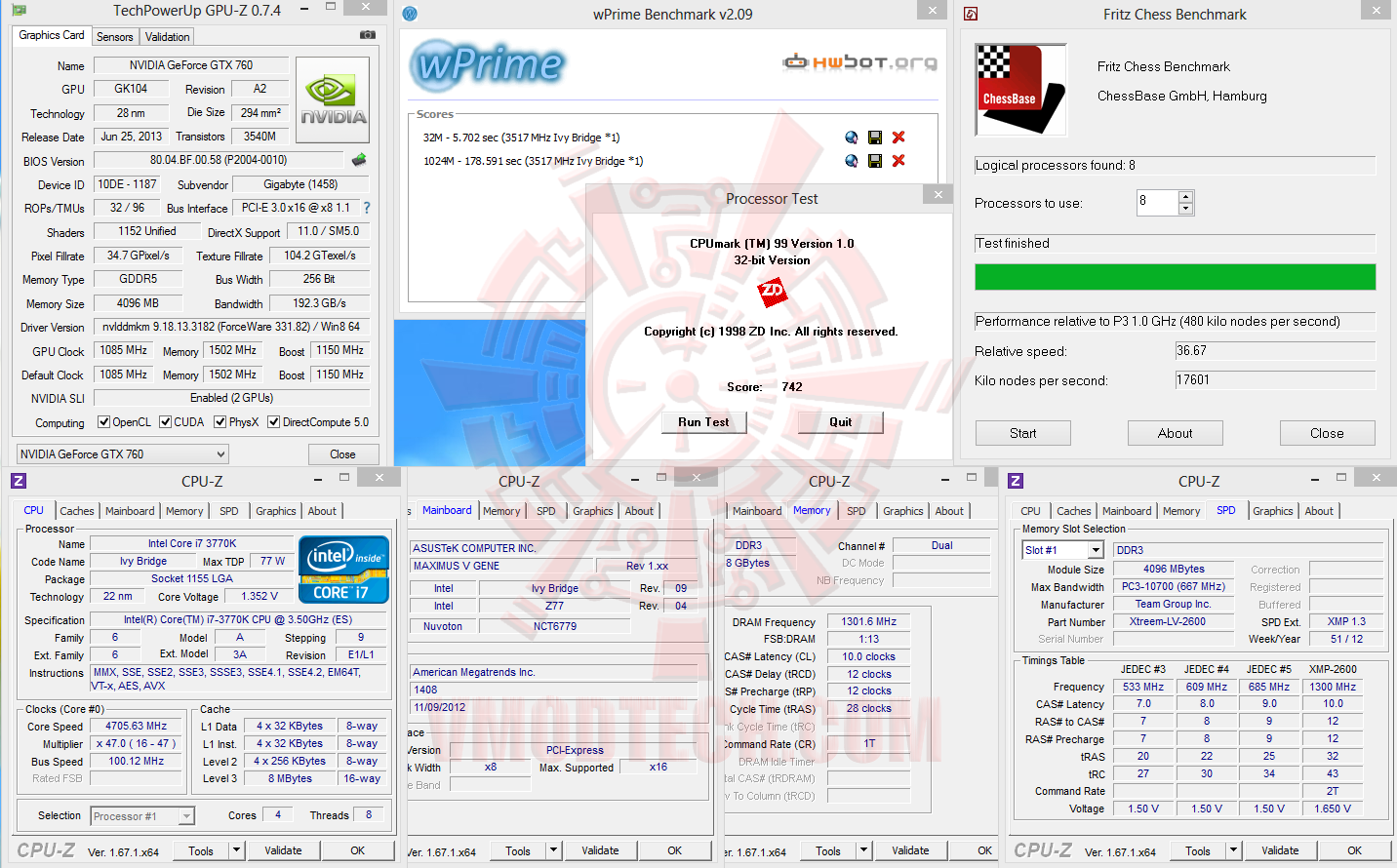Switch to the Sensors tab in GPU-Z
The height and width of the screenshot is (868, 1397).
coord(115,36)
